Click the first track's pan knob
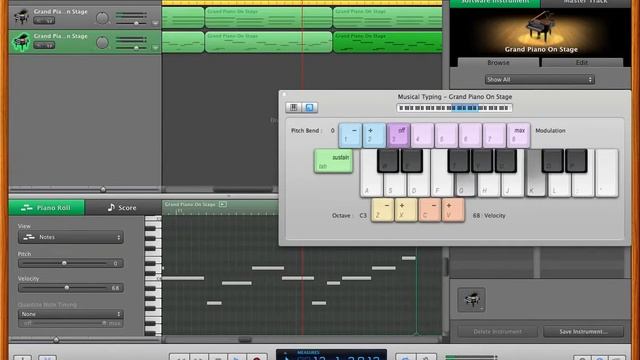 [x=102, y=18]
